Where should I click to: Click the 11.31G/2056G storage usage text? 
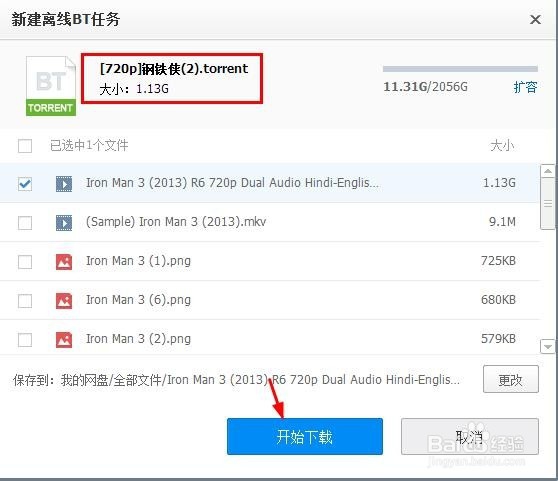[x=426, y=87]
